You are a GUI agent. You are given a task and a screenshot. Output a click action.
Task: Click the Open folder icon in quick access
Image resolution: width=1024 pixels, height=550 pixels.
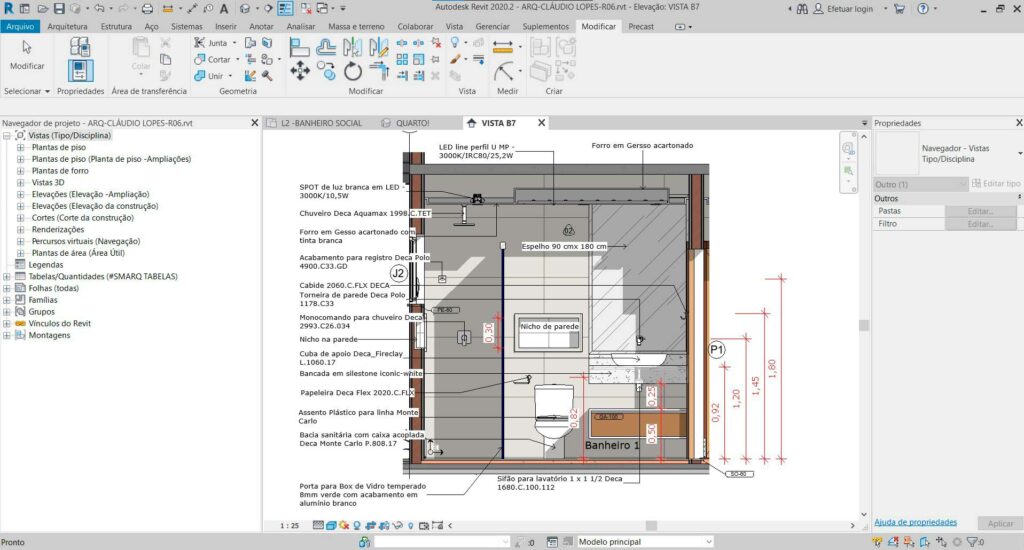click(42, 8)
